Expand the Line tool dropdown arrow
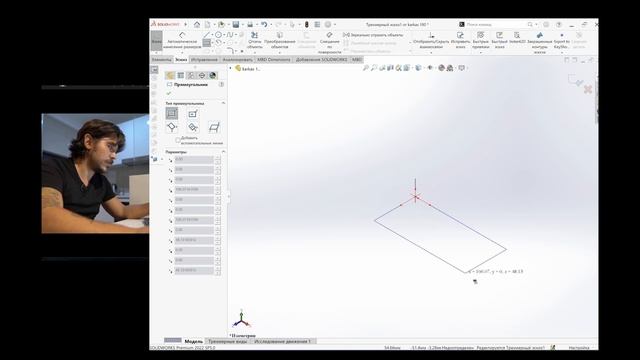 (212, 35)
